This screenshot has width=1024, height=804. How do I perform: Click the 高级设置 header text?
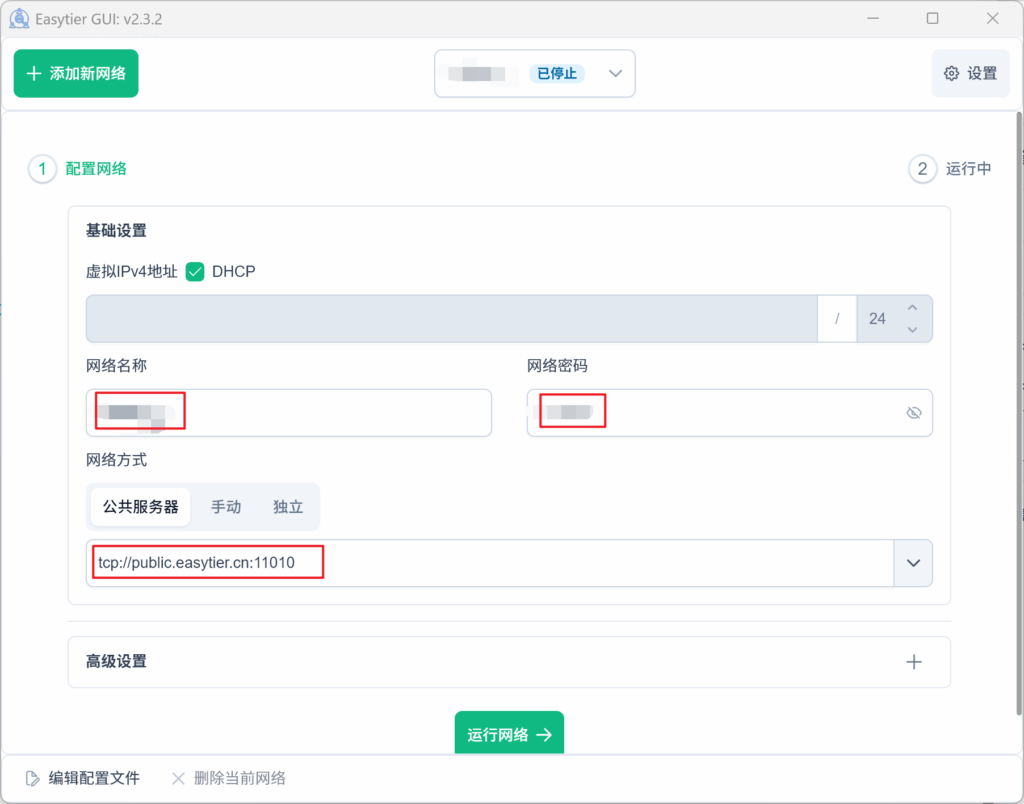[116, 662]
